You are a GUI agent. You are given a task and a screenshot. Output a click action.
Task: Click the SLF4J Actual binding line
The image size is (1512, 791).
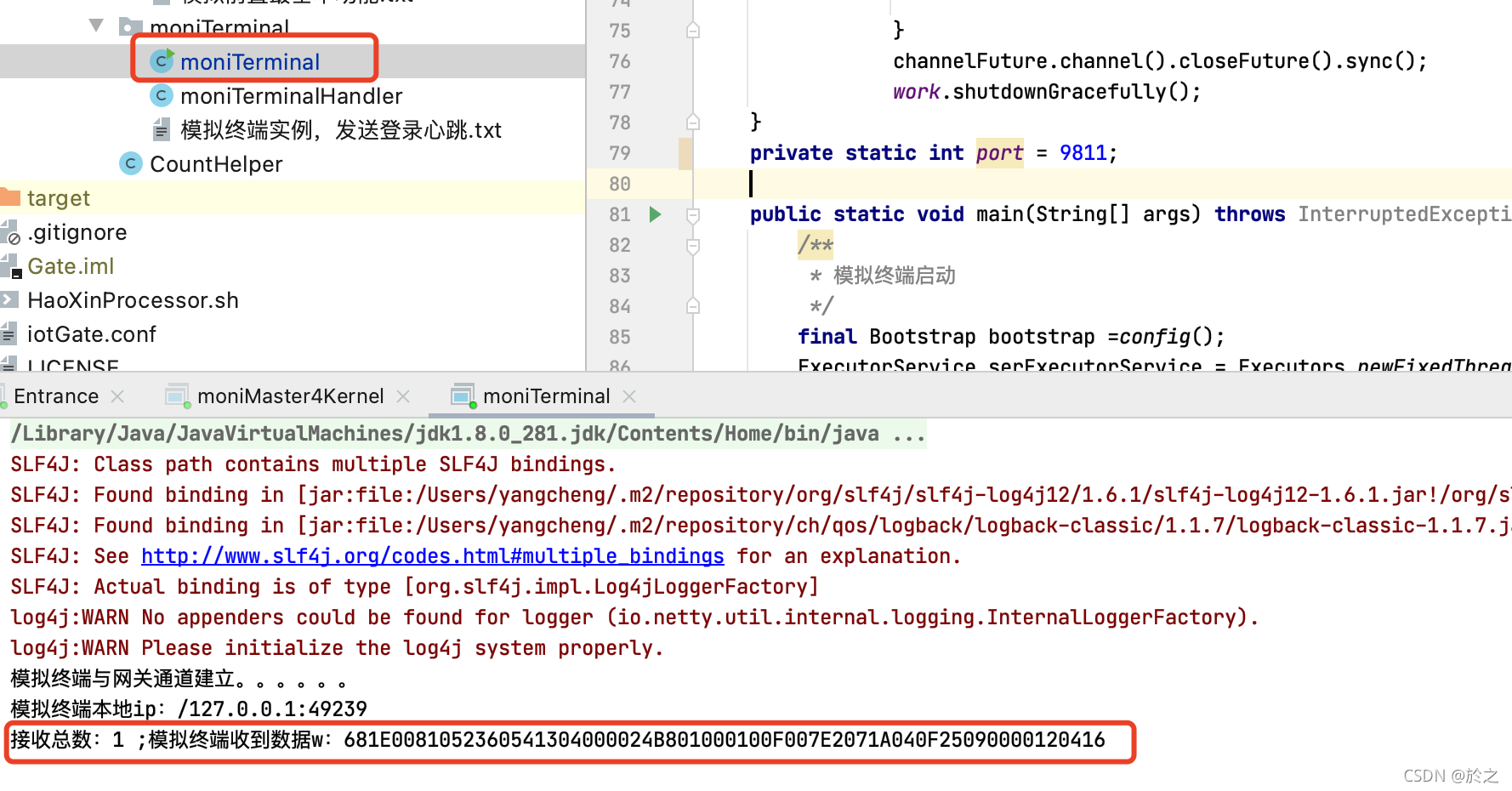coord(415,587)
